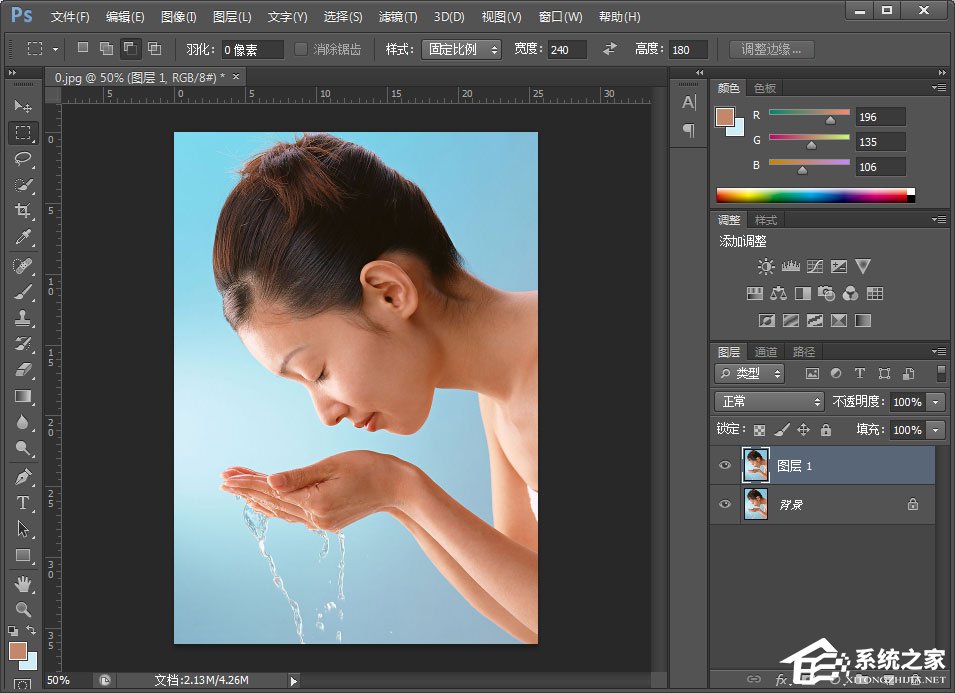Switch to the 通道 tab
955x693 pixels.
[766, 352]
